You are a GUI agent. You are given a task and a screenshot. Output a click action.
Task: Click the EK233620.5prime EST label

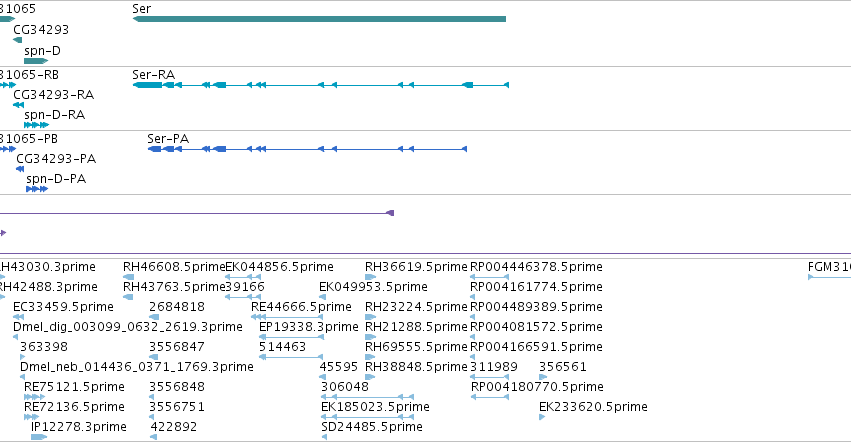click(593, 407)
